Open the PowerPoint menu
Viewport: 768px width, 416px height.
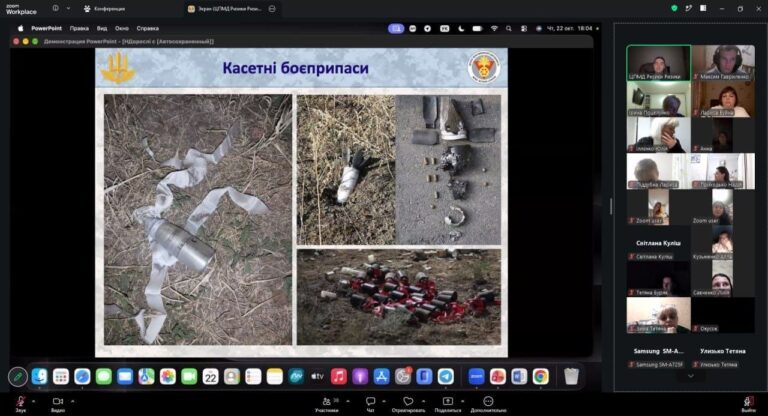tap(47, 28)
